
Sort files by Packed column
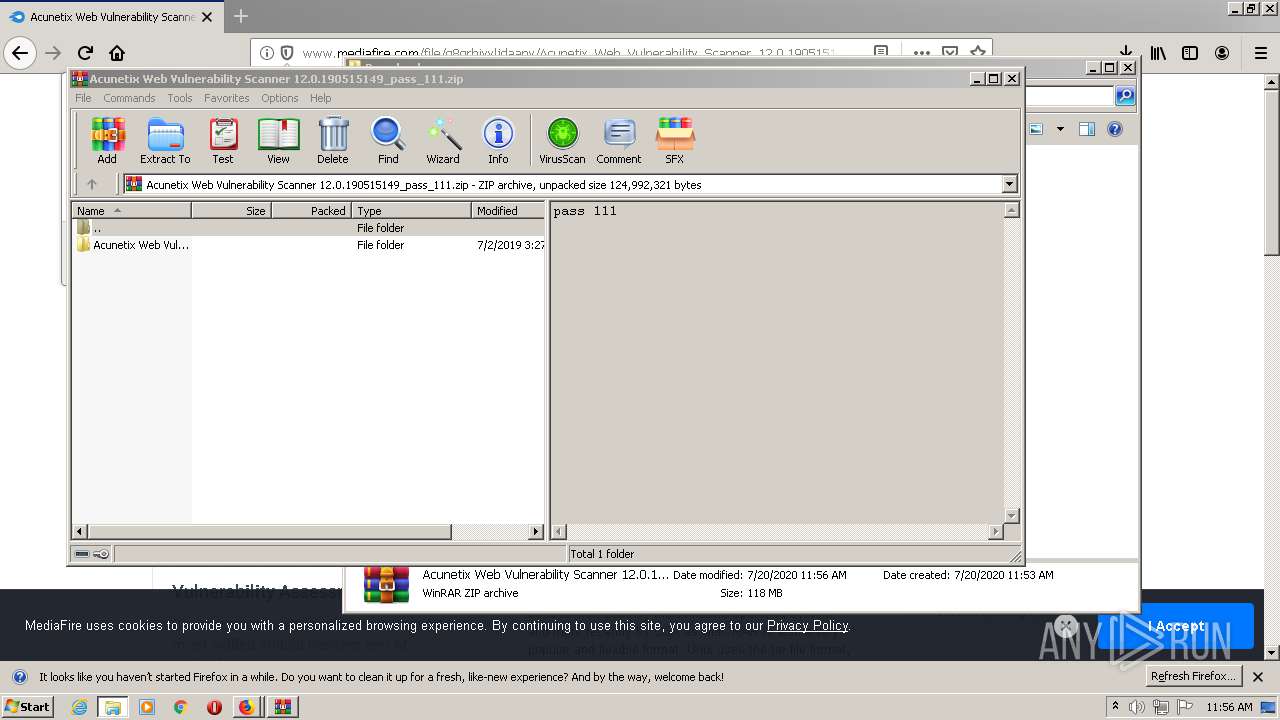(311, 211)
